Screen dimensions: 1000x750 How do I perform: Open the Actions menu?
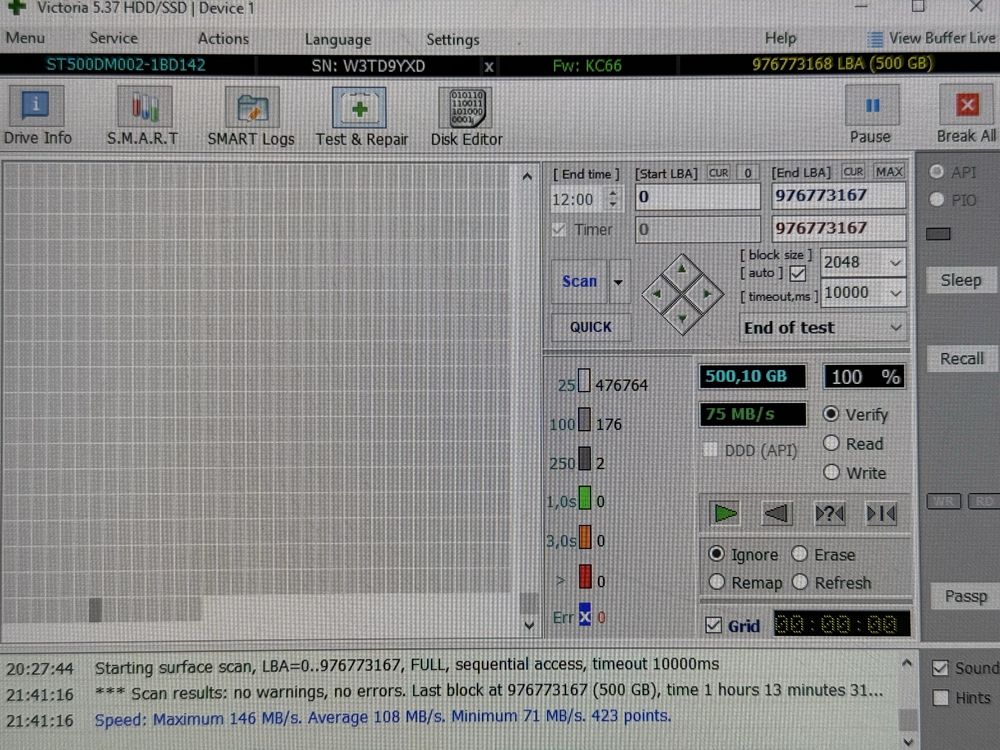[x=223, y=39]
